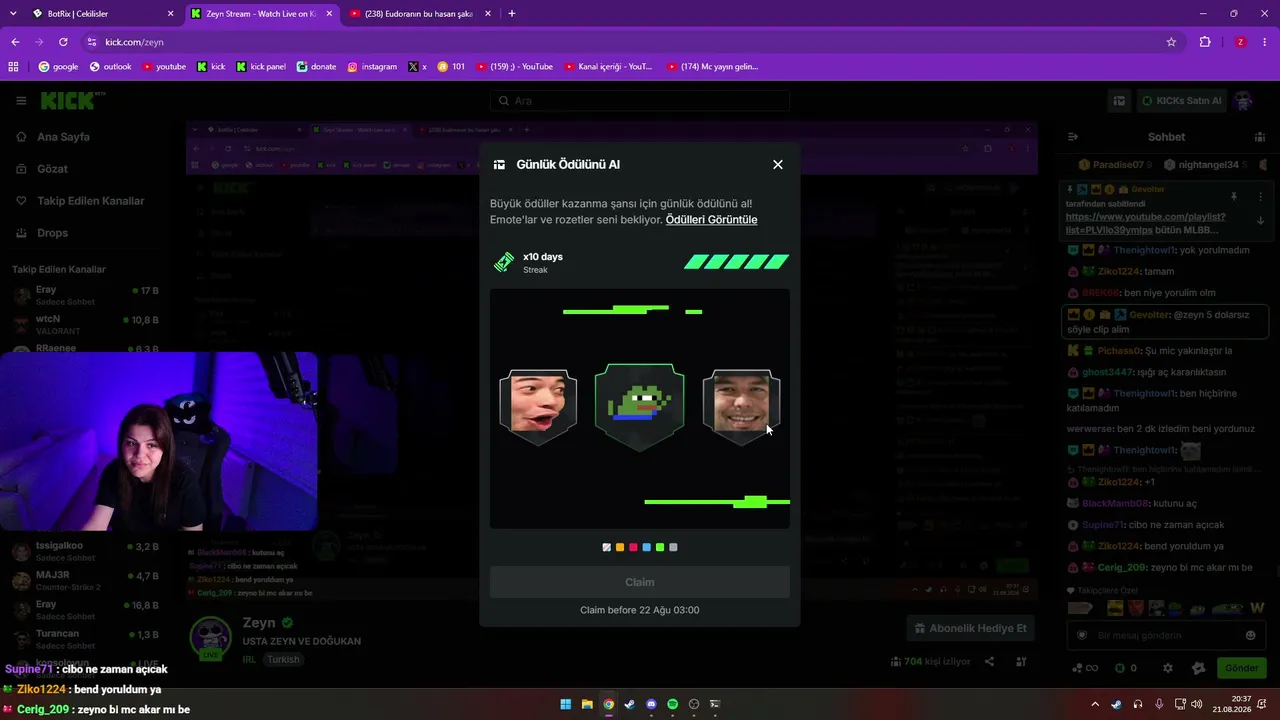Bookmark this page with star icon
The height and width of the screenshot is (720, 1280).
[x=1171, y=42]
